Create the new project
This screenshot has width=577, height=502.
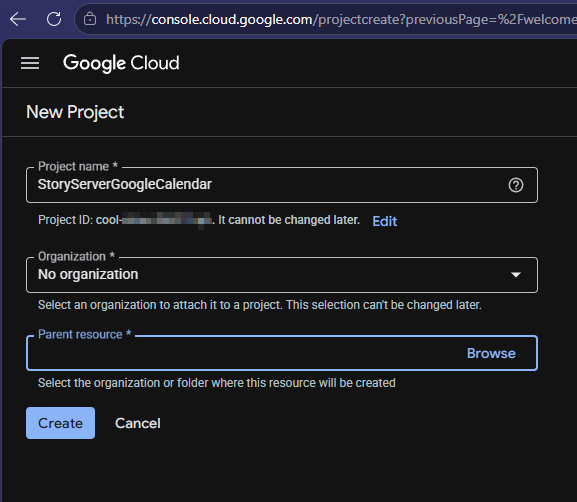point(60,423)
